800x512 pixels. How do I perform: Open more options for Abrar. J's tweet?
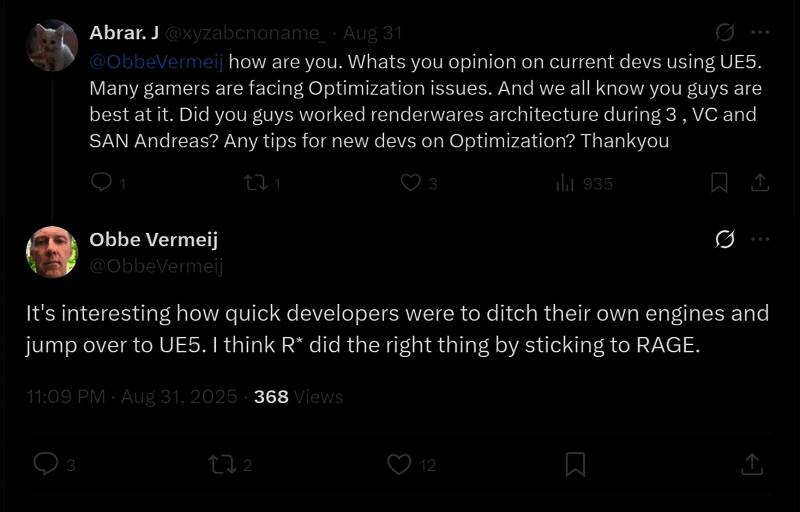pos(760,33)
